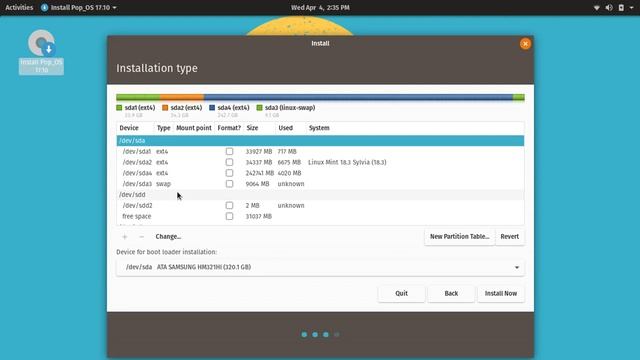Click New Partition Table... button
Image resolution: width=640 pixels, height=360 pixels.
click(460, 237)
